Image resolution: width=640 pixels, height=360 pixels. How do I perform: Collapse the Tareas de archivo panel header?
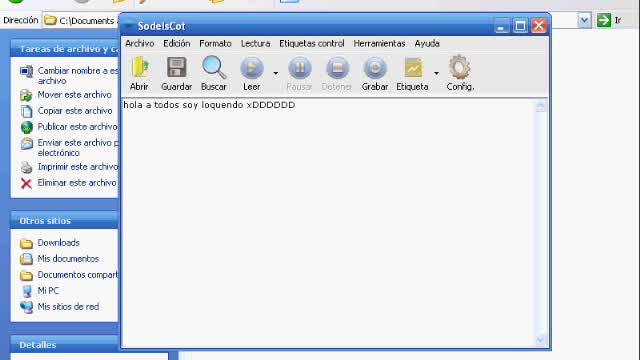[64, 49]
